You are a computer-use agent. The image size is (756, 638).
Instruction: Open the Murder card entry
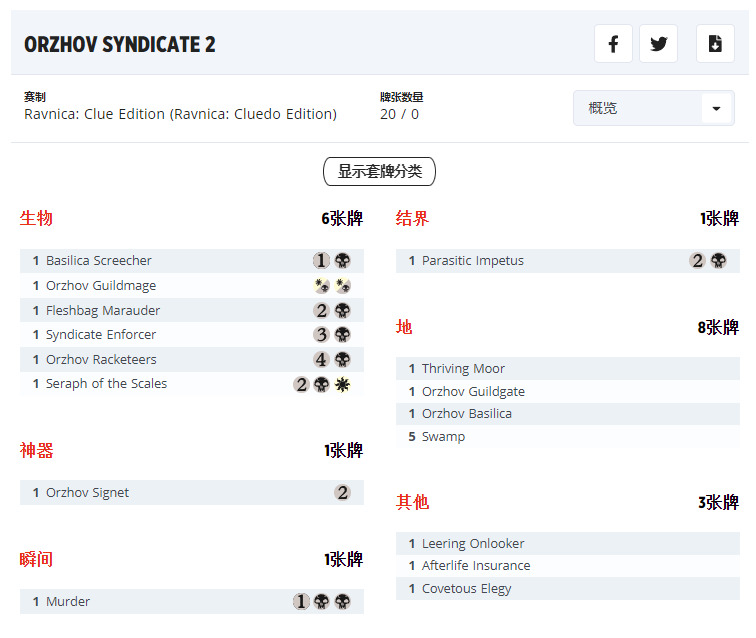(68, 602)
